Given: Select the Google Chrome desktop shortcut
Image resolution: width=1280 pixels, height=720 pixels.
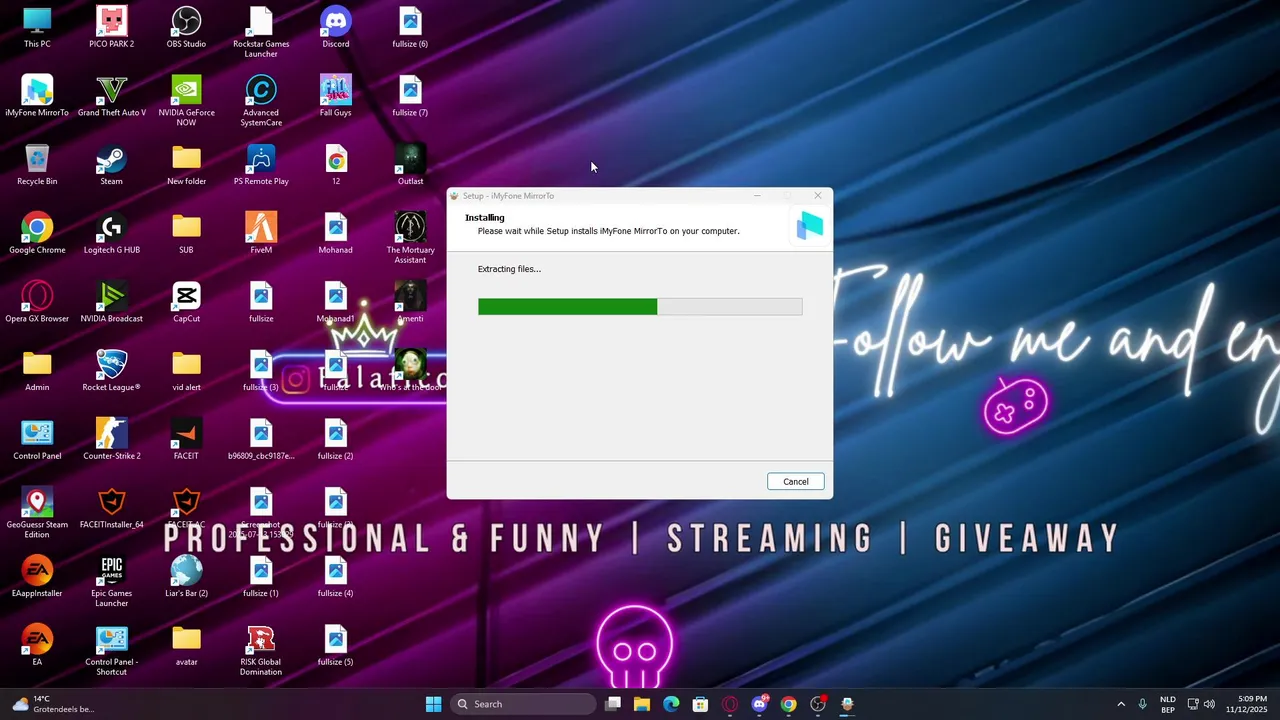Looking at the screenshot, I should pos(37,234).
